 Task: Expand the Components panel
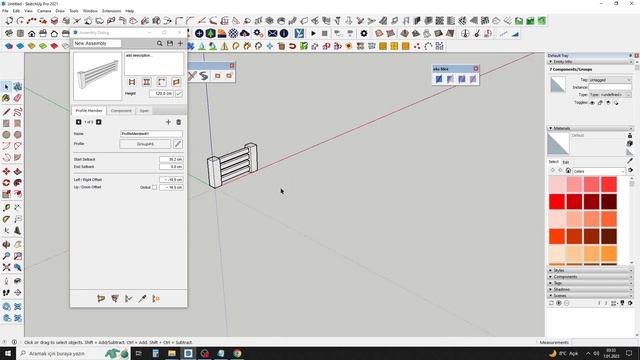(x=590, y=277)
